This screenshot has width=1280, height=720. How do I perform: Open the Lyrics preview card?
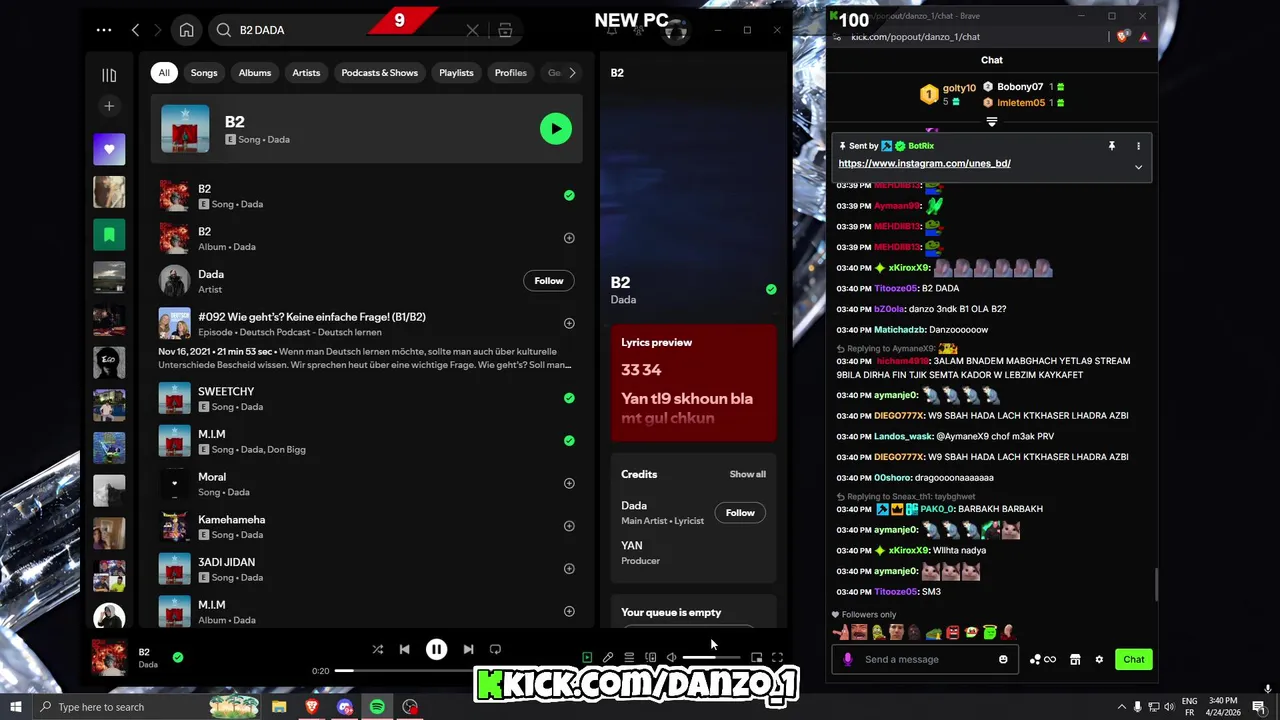pos(693,382)
